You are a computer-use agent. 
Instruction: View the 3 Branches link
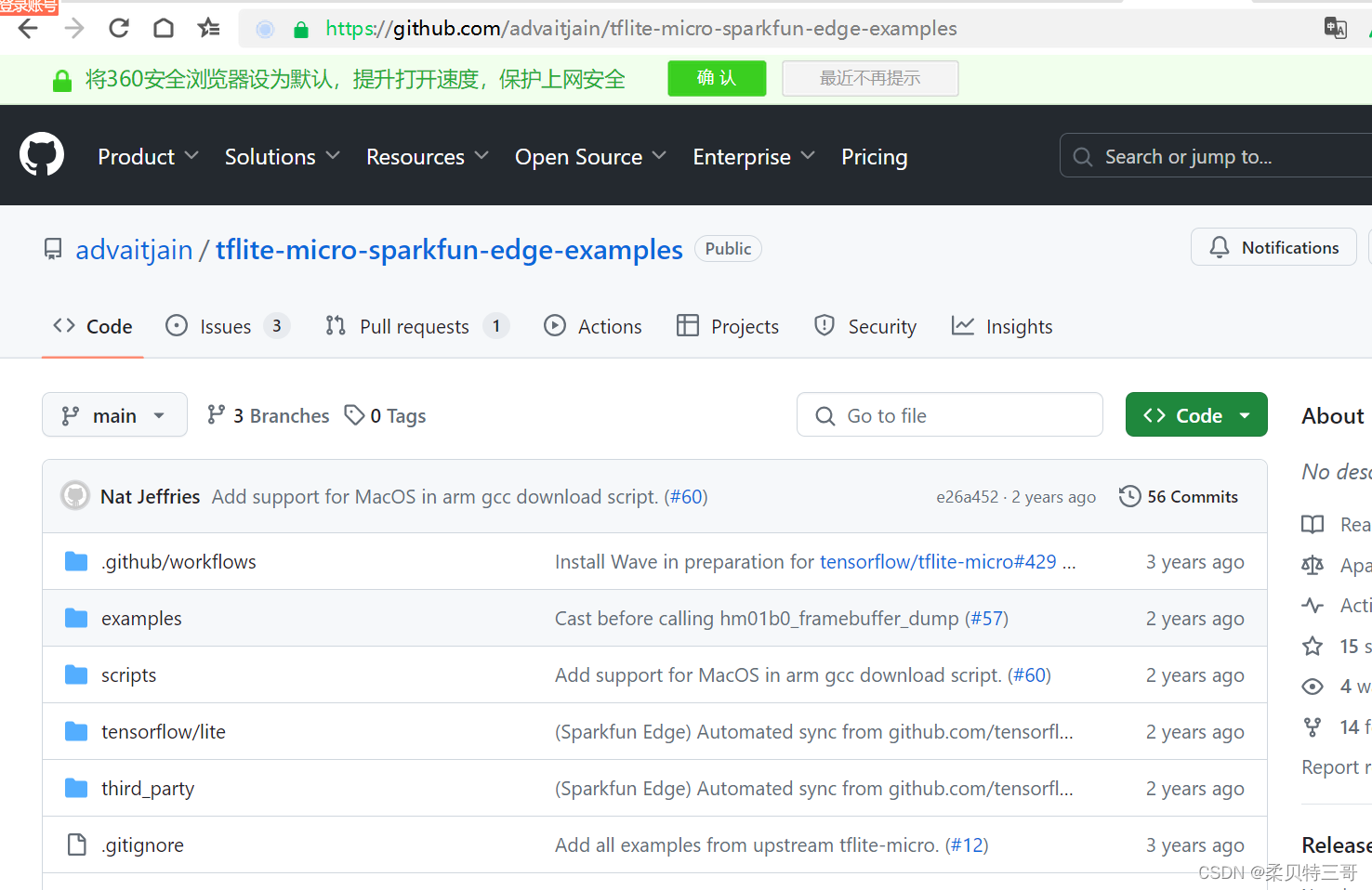pyautogui.click(x=268, y=415)
